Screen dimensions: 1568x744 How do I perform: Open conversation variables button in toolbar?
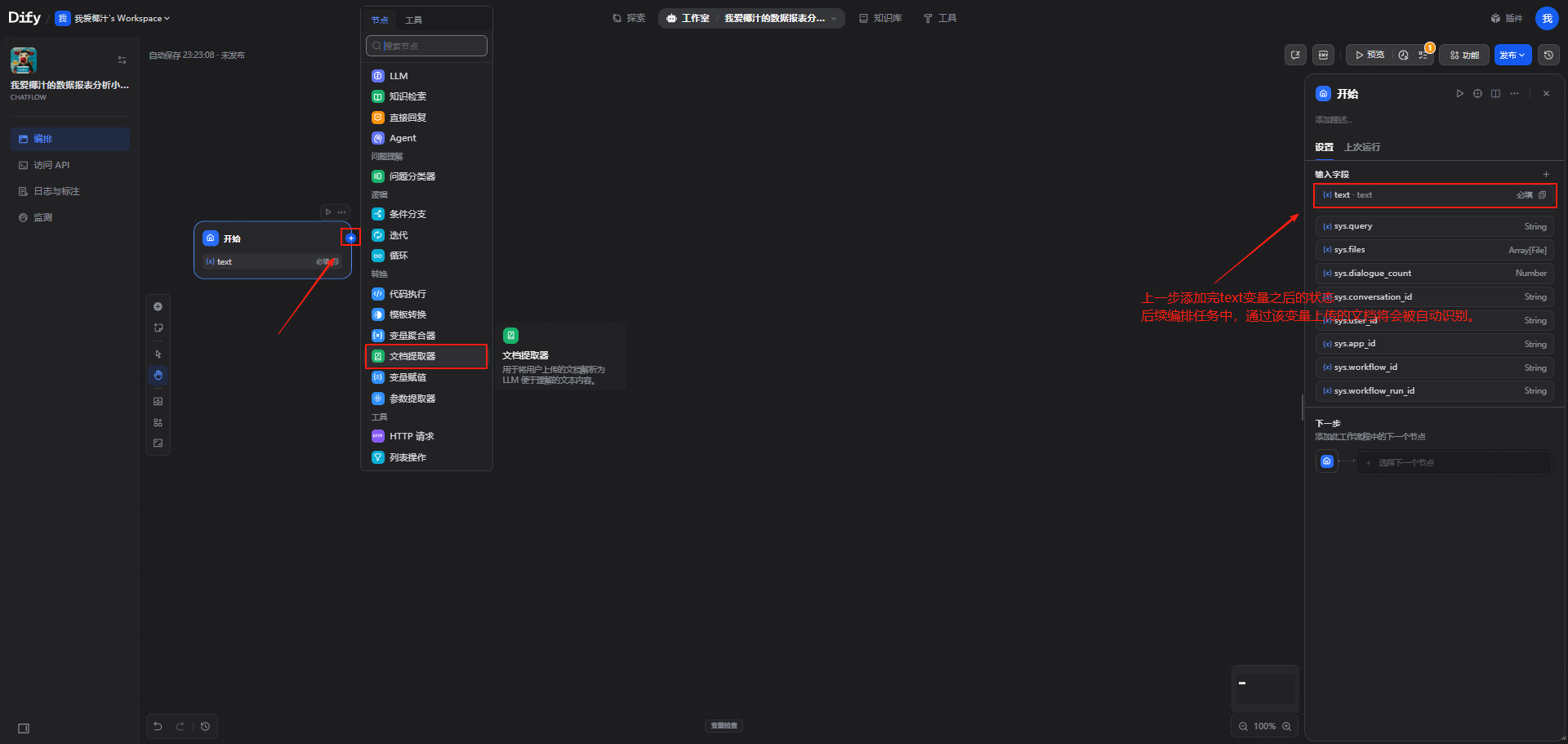coord(1295,55)
